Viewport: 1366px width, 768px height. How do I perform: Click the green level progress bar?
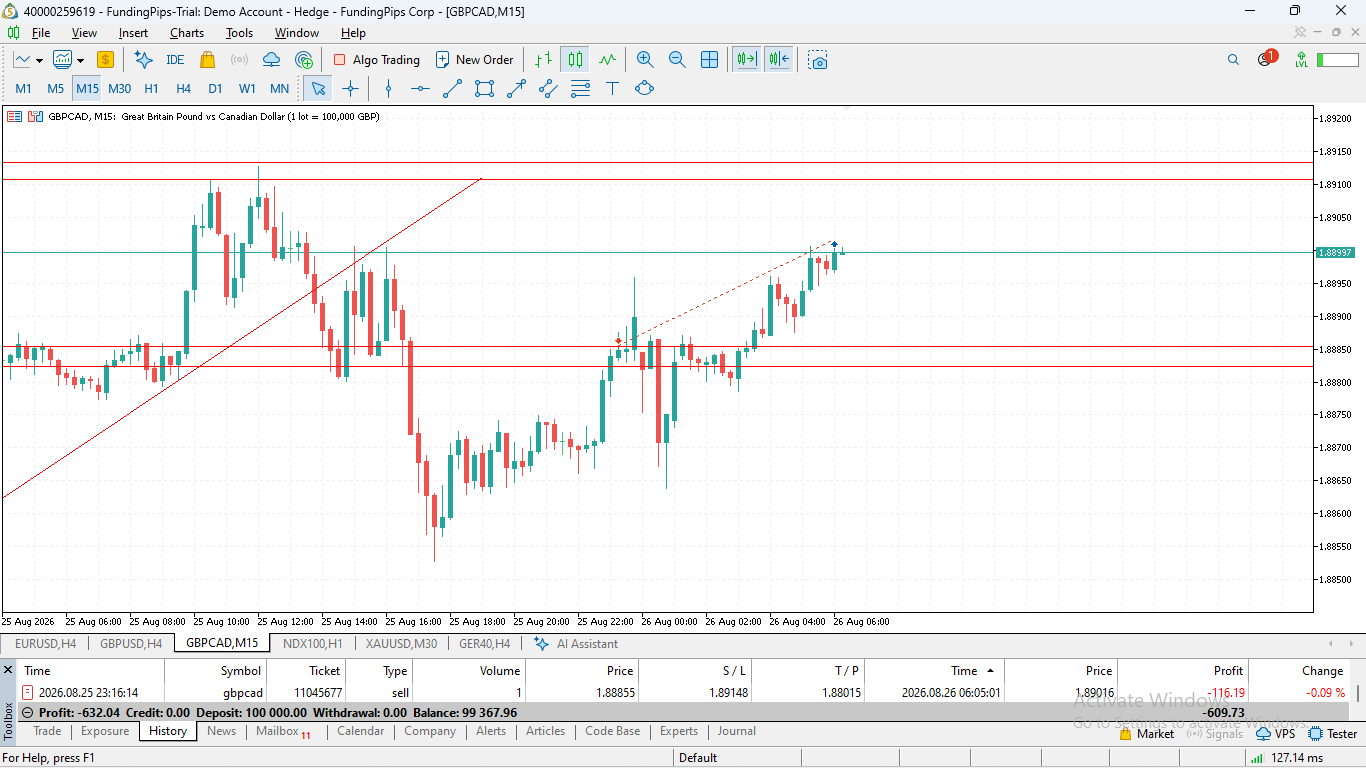click(x=1337, y=60)
